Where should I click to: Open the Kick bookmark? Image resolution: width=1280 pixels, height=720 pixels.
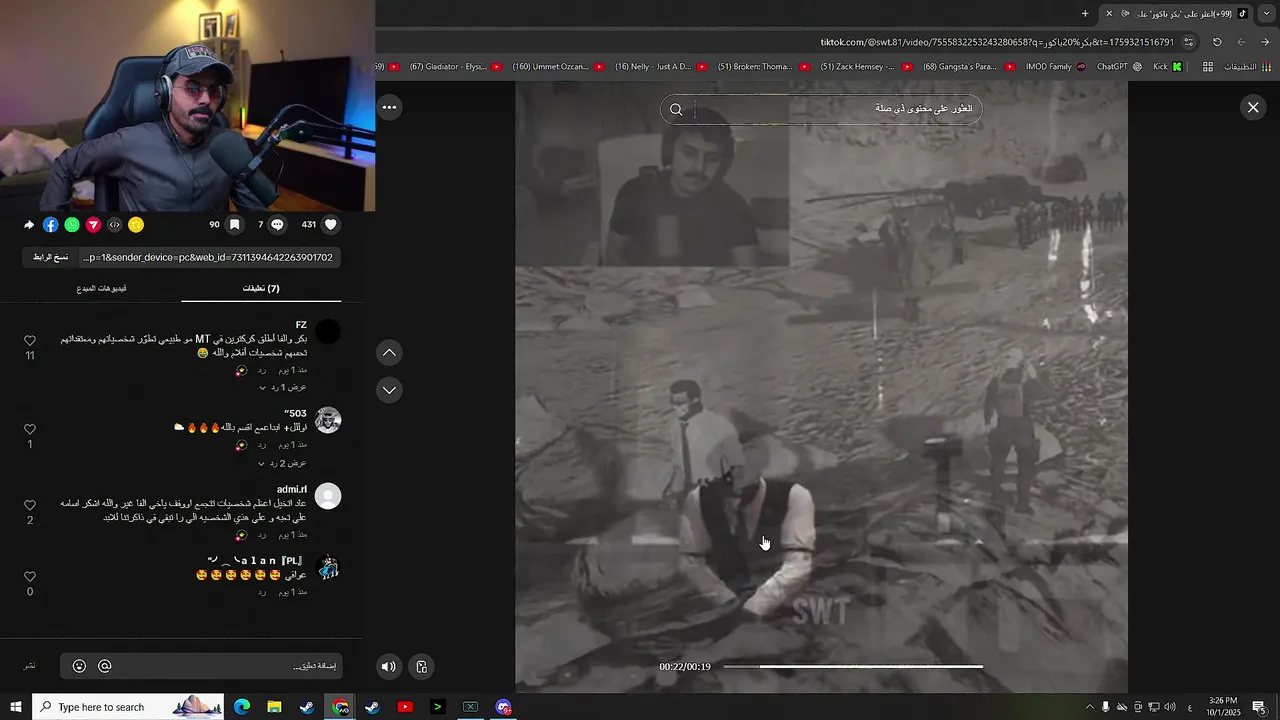tap(1168, 67)
